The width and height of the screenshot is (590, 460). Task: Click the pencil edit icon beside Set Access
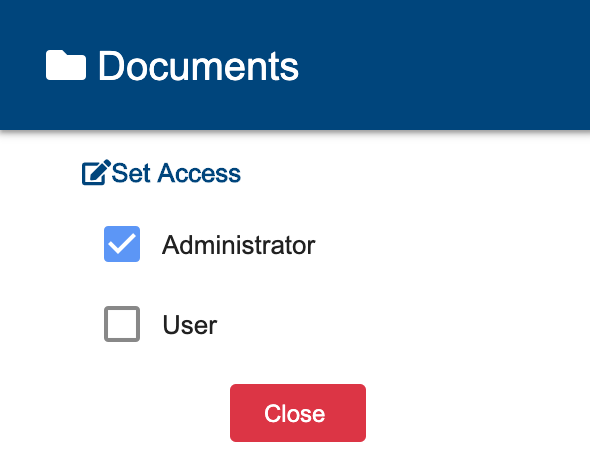[96, 172]
